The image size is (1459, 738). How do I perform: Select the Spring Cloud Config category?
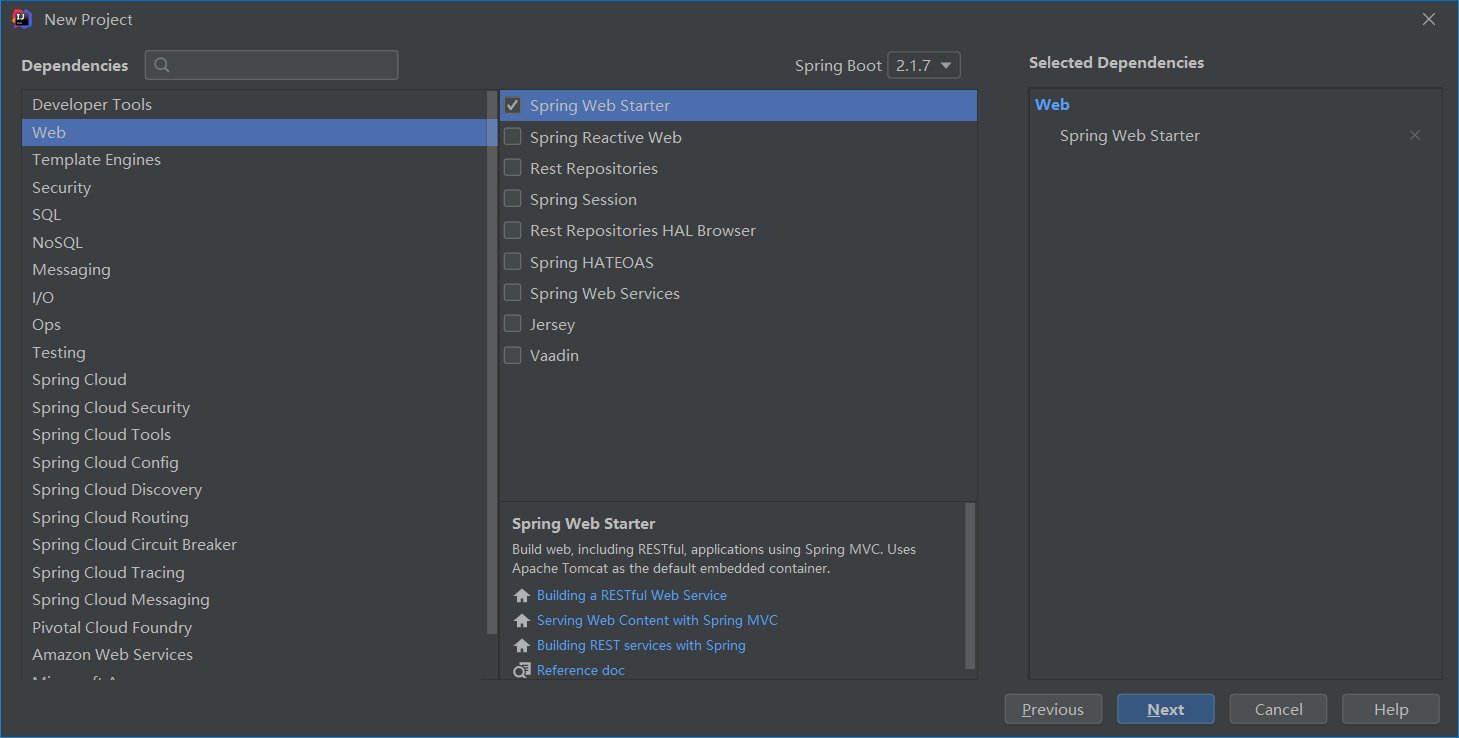click(105, 463)
